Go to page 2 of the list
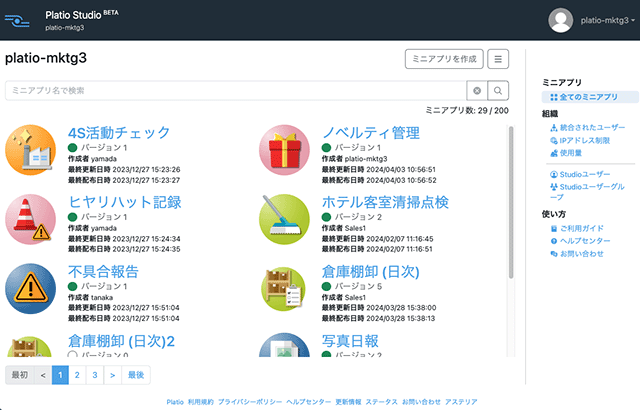The width and height of the screenshot is (640, 410). click(x=77, y=375)
